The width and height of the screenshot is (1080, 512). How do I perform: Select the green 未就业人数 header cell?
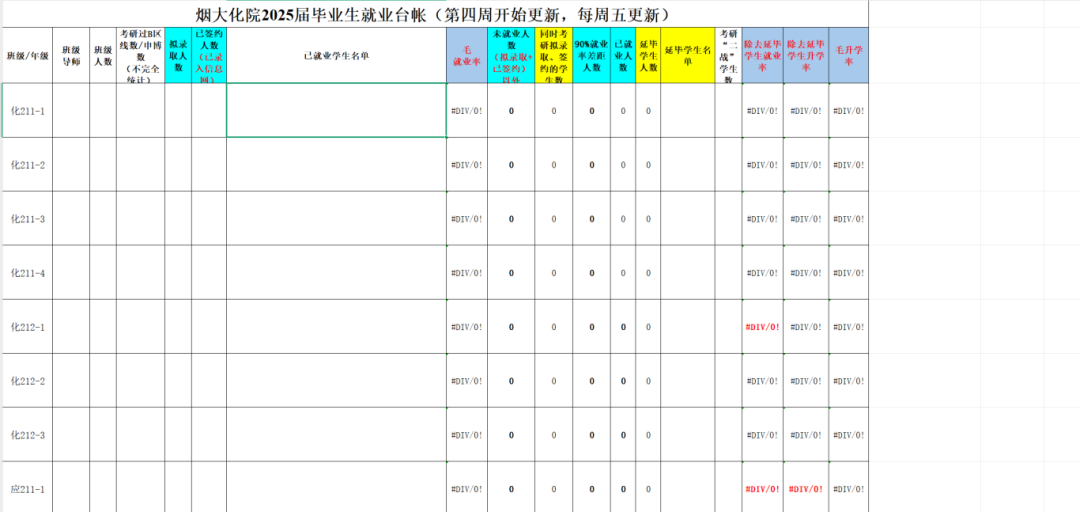511,55
